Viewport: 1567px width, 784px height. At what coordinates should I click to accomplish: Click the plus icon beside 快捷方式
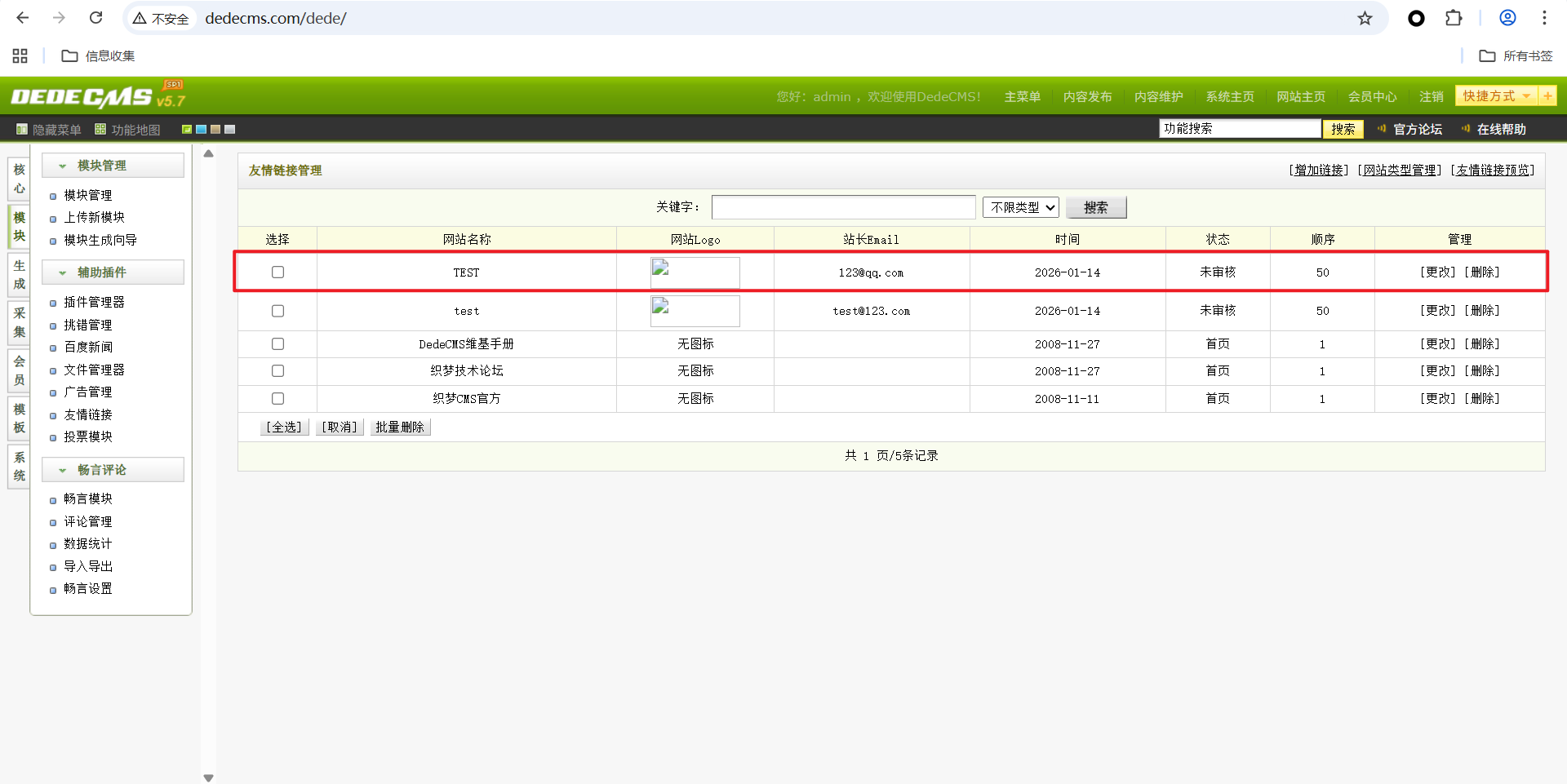tap(1547, 96)
